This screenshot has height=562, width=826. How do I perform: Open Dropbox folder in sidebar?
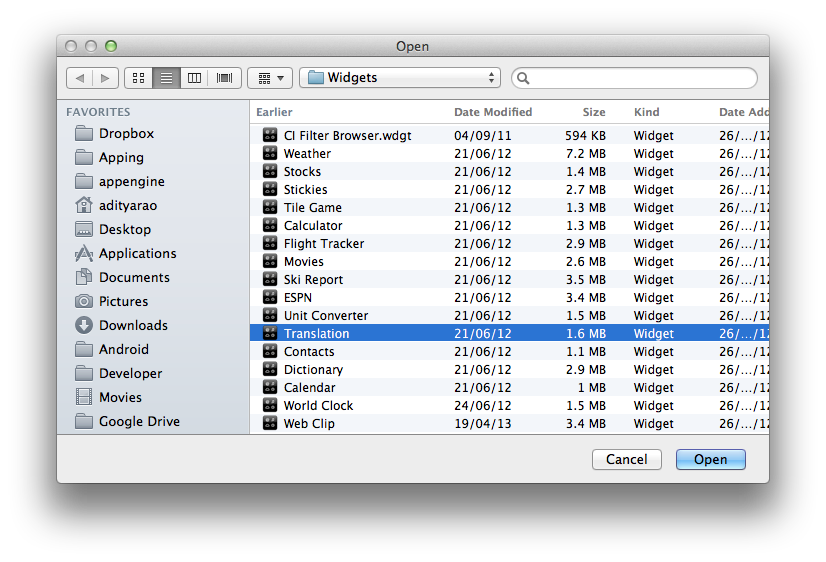pos(126,133)
